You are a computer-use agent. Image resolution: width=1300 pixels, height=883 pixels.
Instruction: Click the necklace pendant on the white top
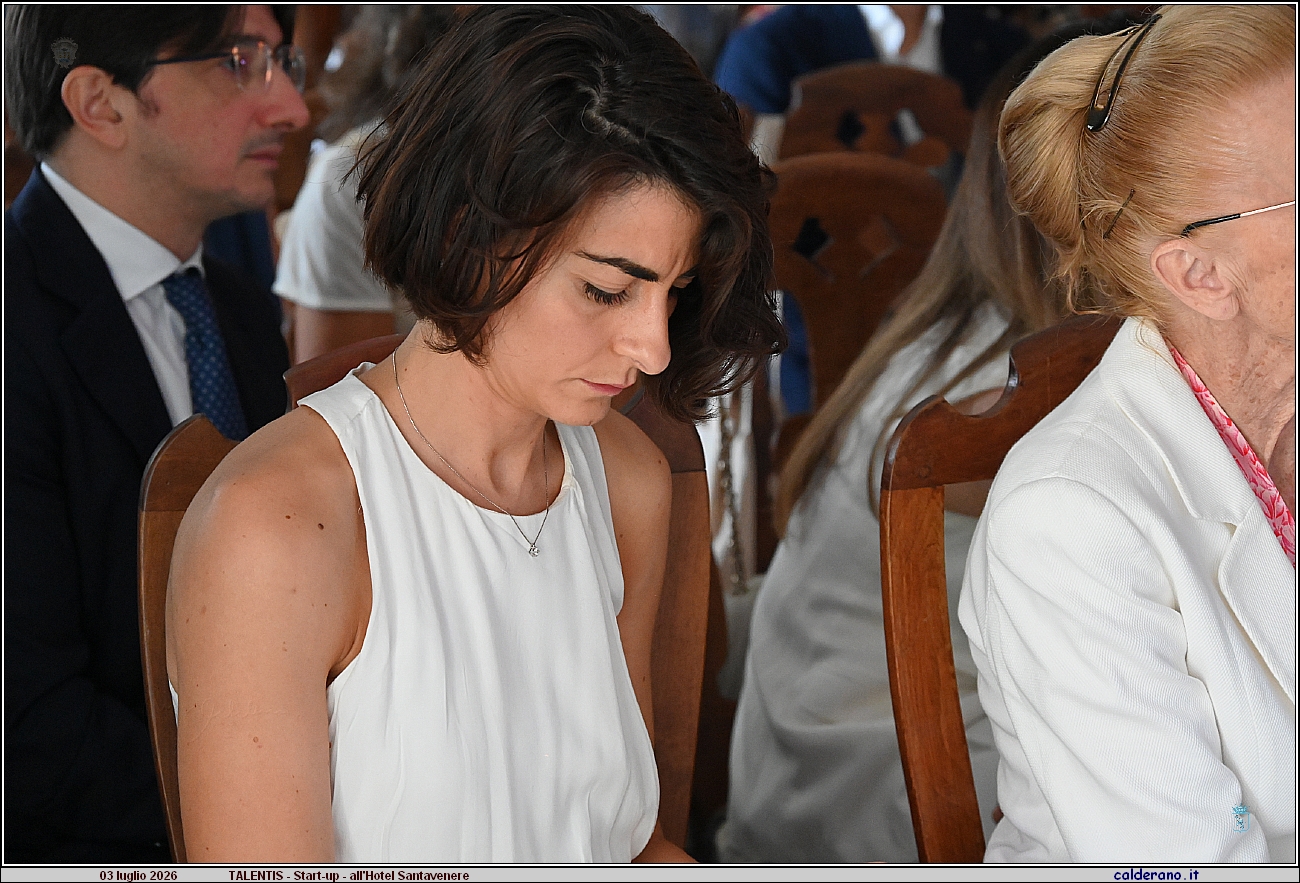click(534, 548)
